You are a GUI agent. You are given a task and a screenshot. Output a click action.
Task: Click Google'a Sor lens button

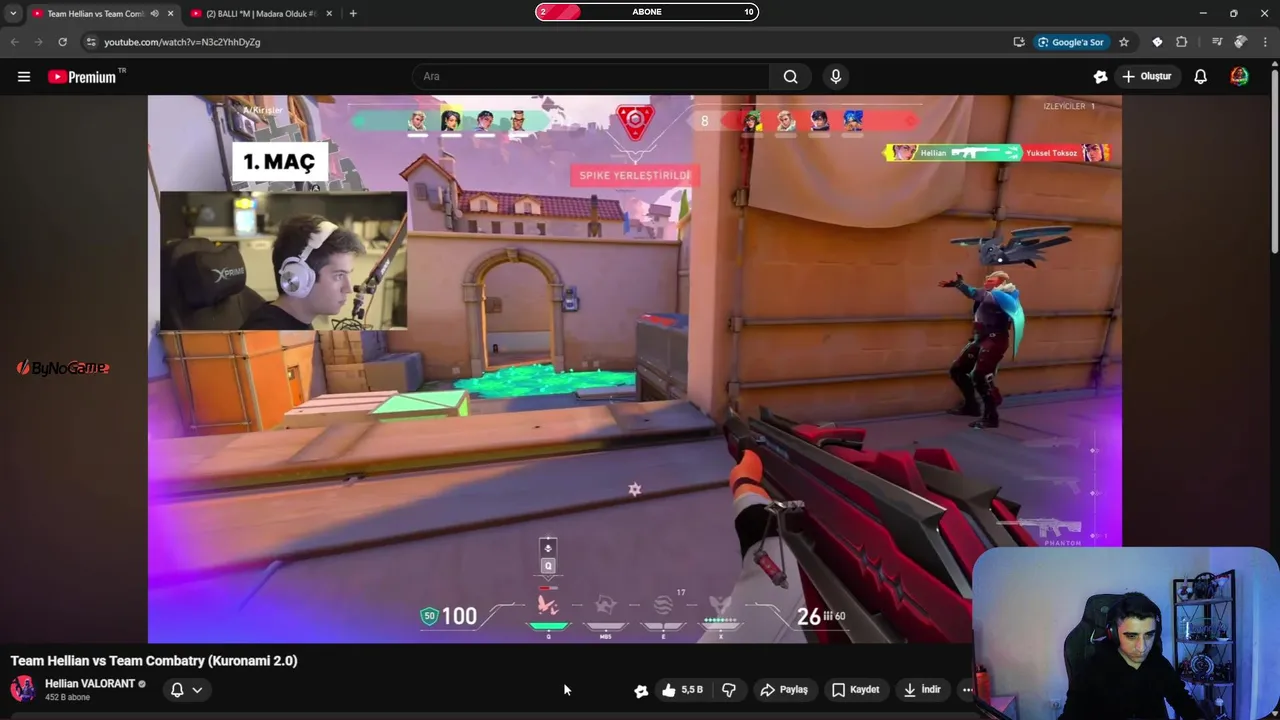pyautogui.click(x=1070, y=42)
